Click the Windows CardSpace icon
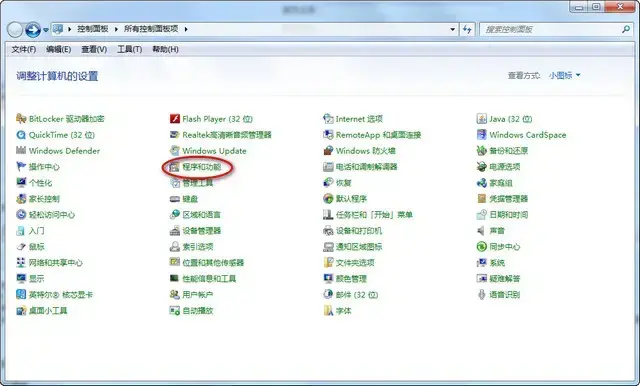The height and width of the screenshot is (386, 640). (482, 135)
